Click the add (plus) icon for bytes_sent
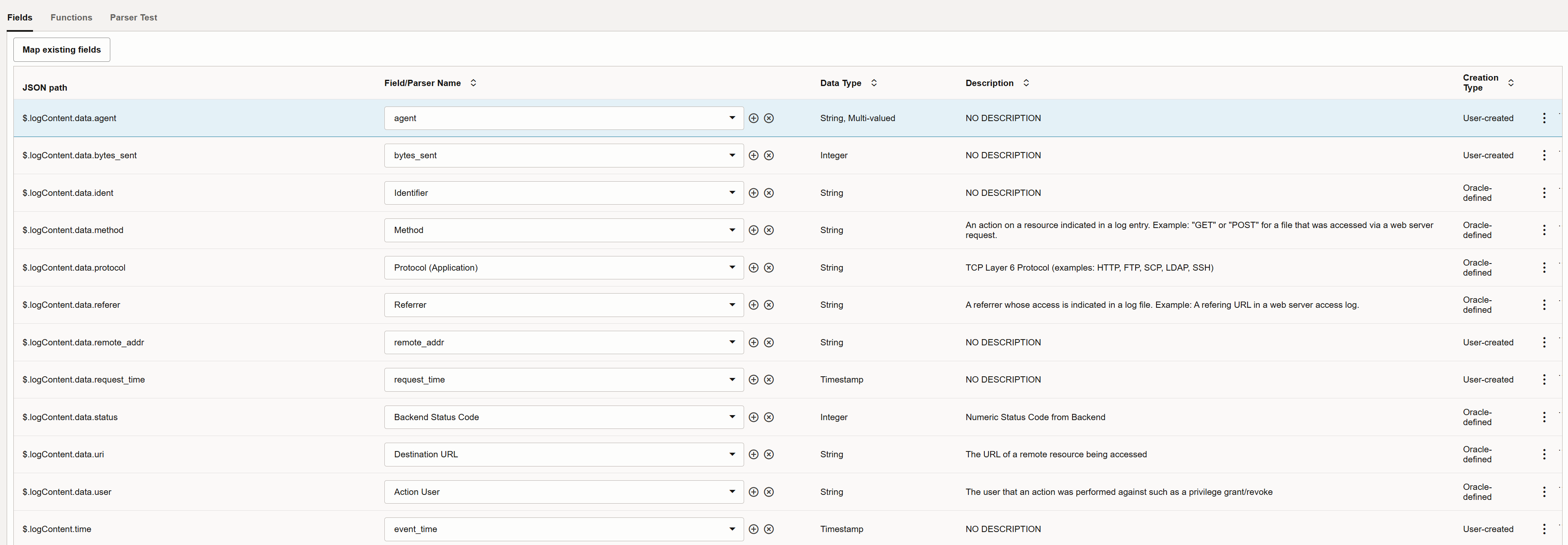1568x545 pixels. 754,155
